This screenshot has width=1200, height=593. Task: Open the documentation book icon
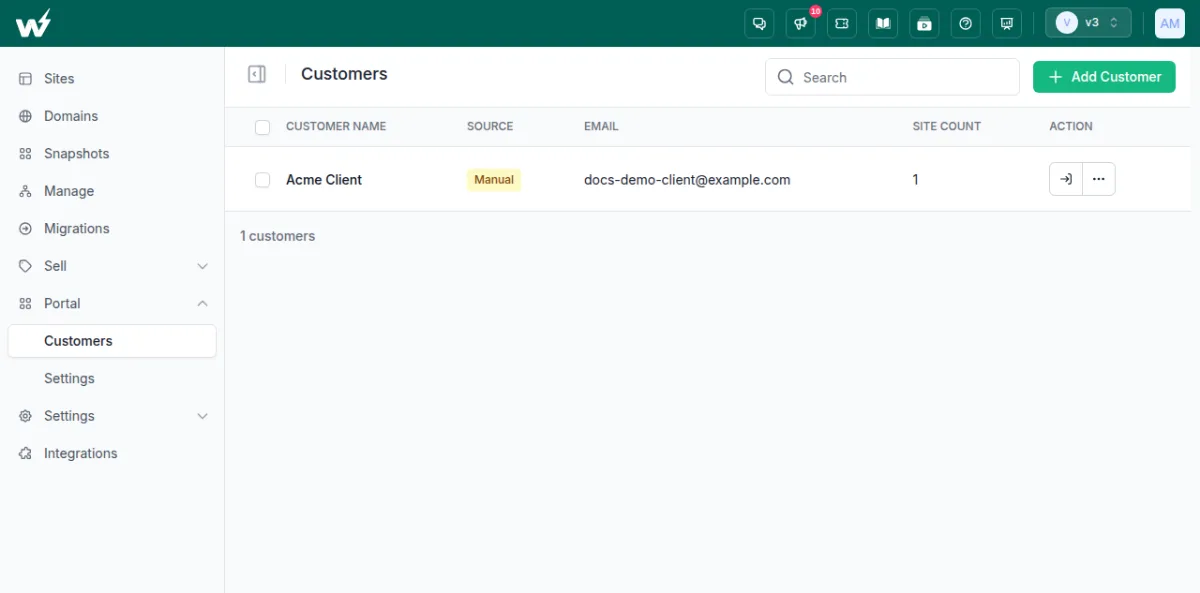click(x=883, y=23)
